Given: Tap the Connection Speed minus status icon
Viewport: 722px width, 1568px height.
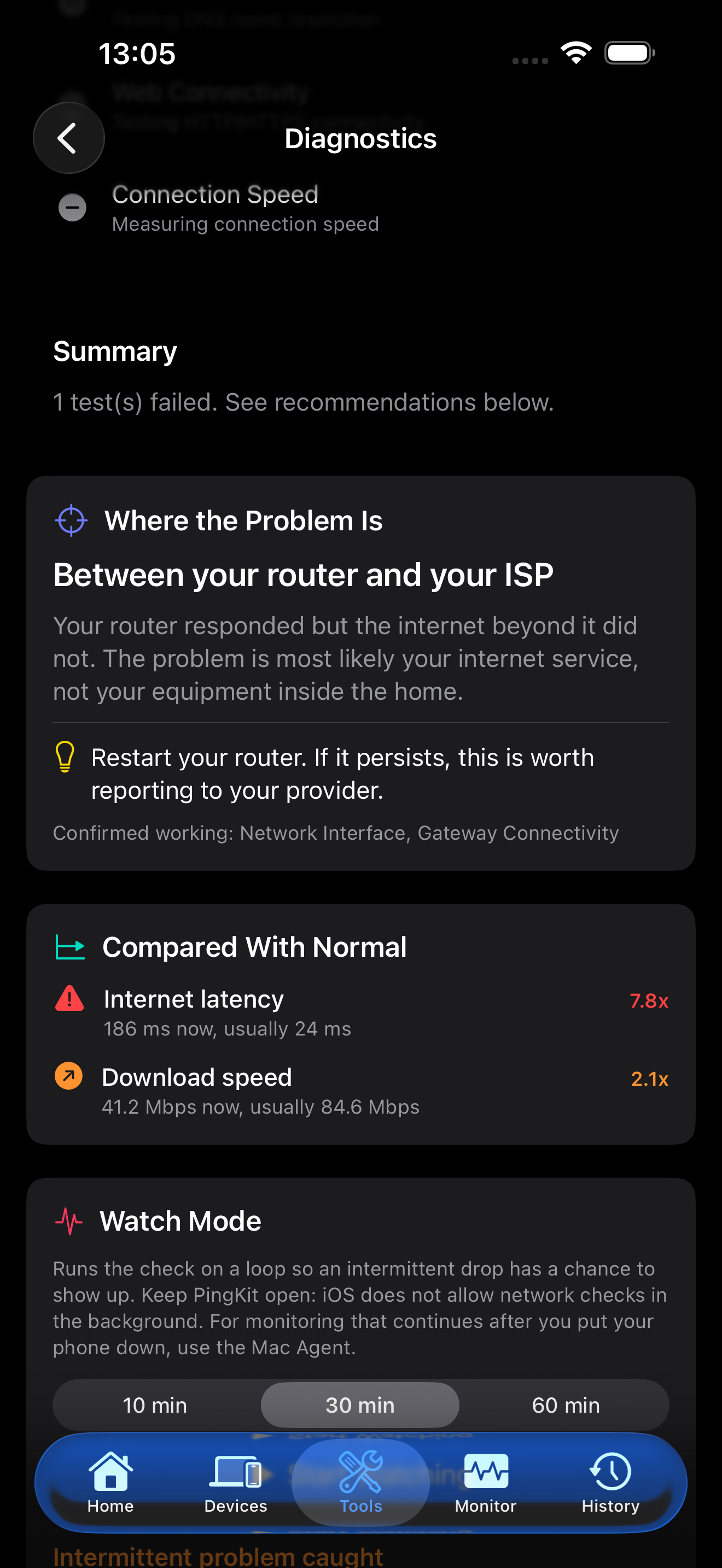Looking at the screenshot, I should point(72,208).
